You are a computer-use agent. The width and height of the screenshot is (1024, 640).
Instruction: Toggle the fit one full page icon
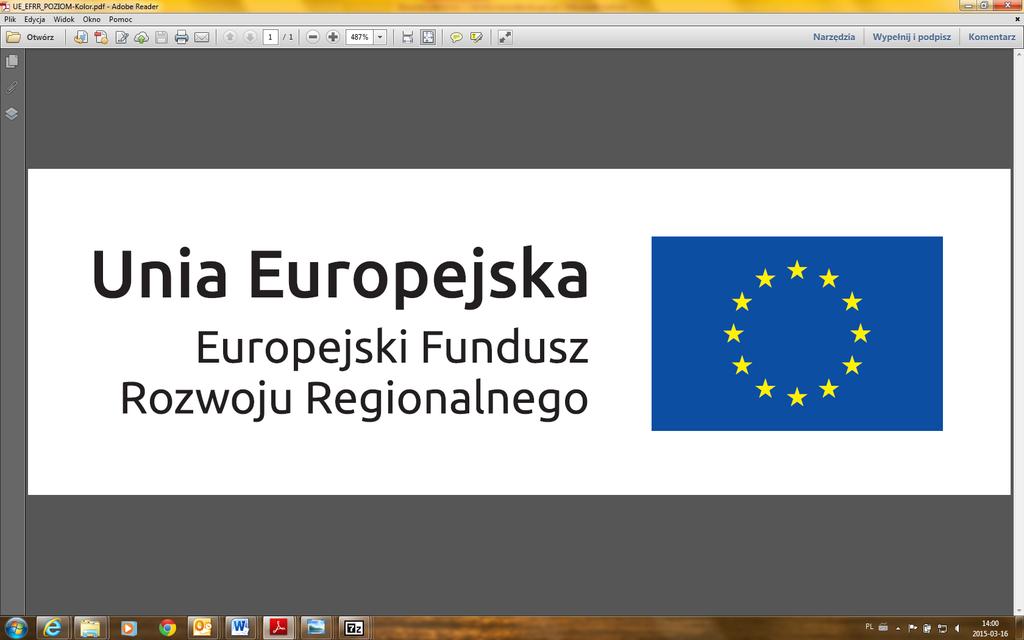pyautogui.click(x=428, y=37)
